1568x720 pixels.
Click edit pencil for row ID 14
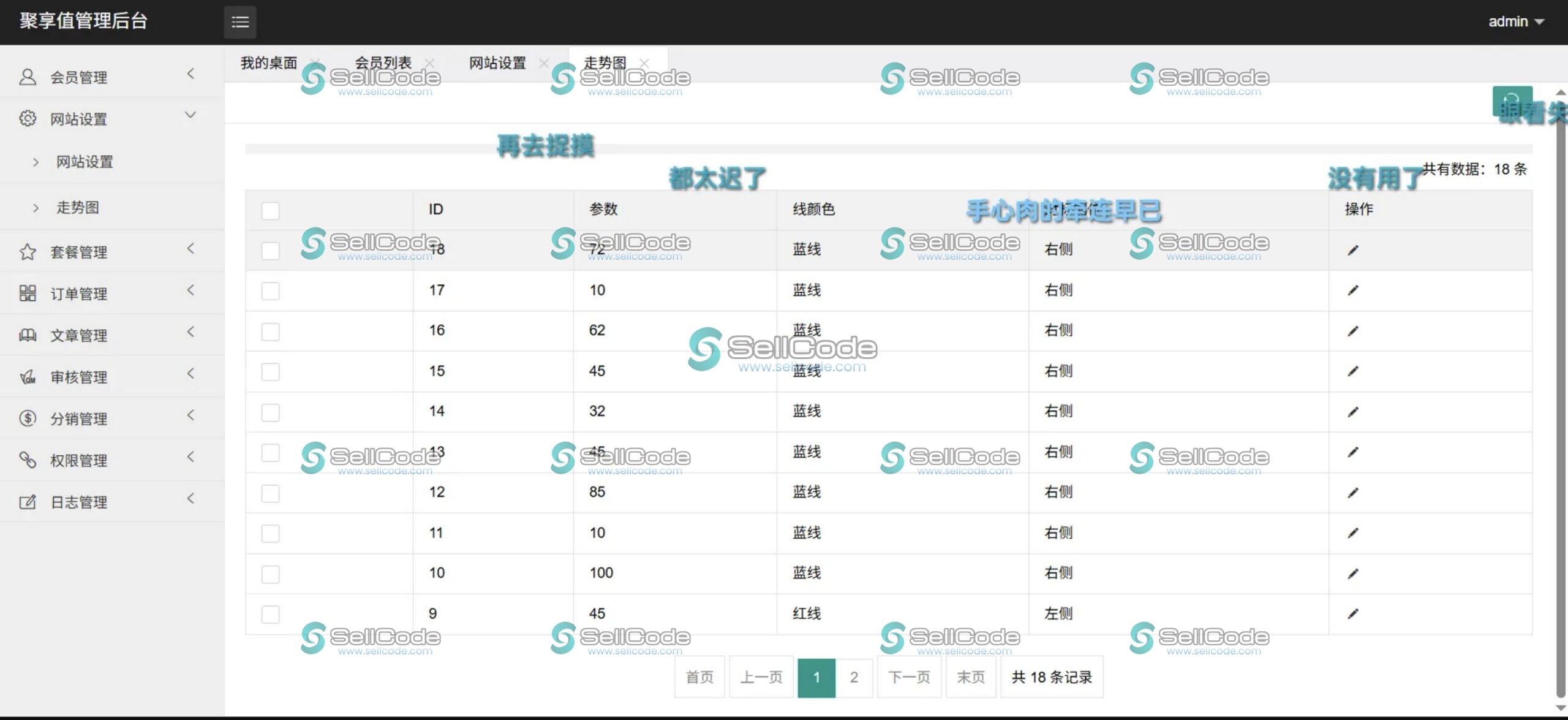(1352, 412)
